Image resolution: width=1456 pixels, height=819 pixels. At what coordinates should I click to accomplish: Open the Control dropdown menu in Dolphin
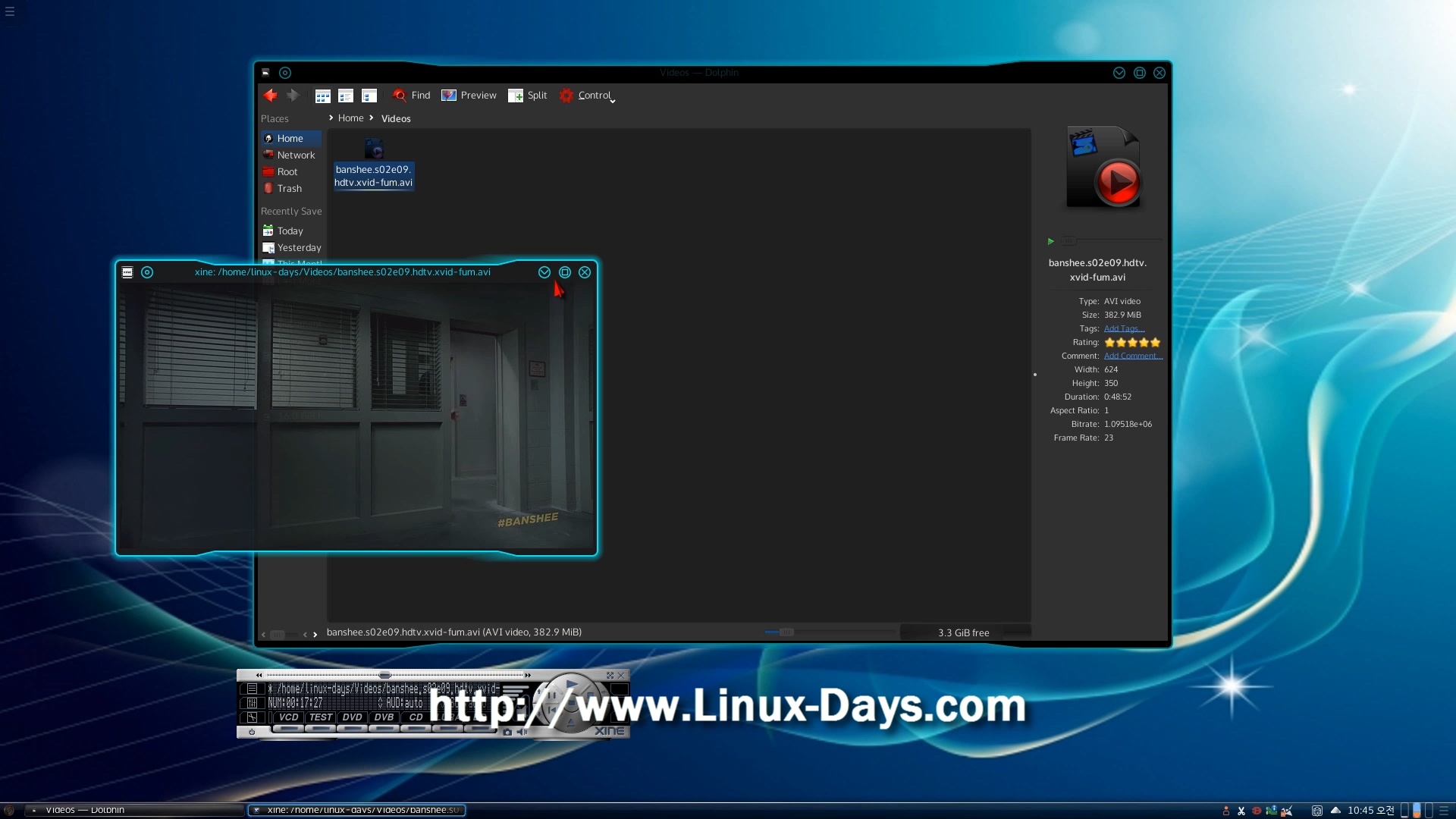(x=587, y=96)
